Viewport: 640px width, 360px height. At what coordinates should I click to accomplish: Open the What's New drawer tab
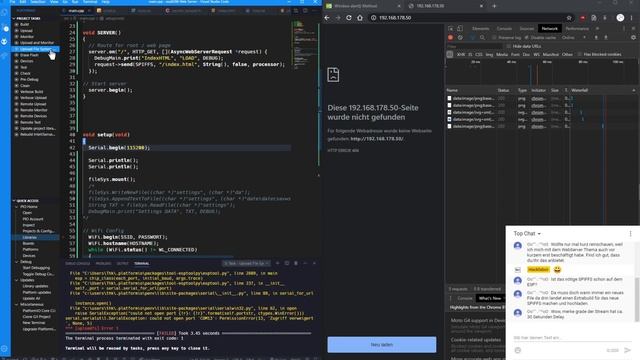point(490,298)
